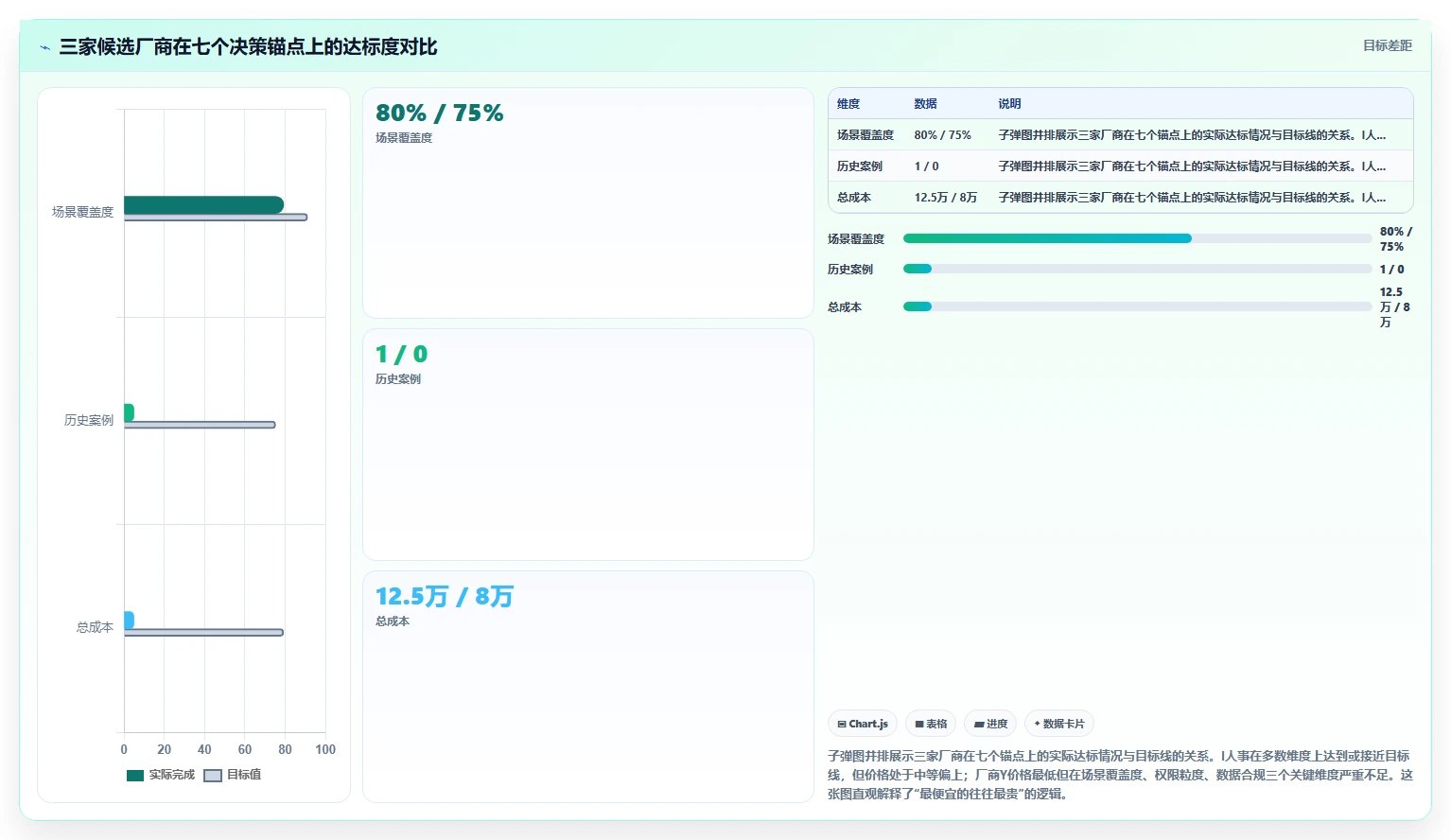Image resolution: width=1451 pixels, height=840 pixels.
Task: Click the 说明 column header
Action: [1009, 104]
